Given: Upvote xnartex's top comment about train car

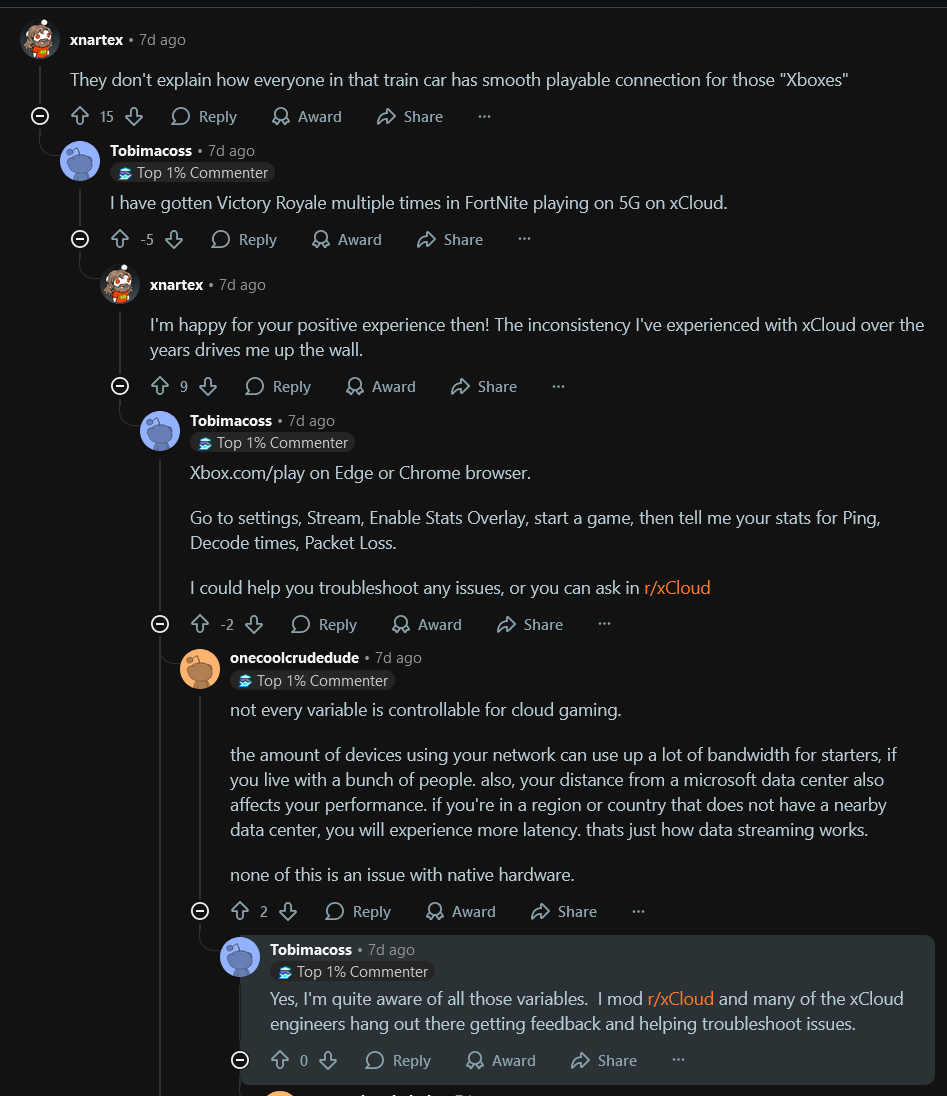Looking at the screenshot, I should coord(80,117).
